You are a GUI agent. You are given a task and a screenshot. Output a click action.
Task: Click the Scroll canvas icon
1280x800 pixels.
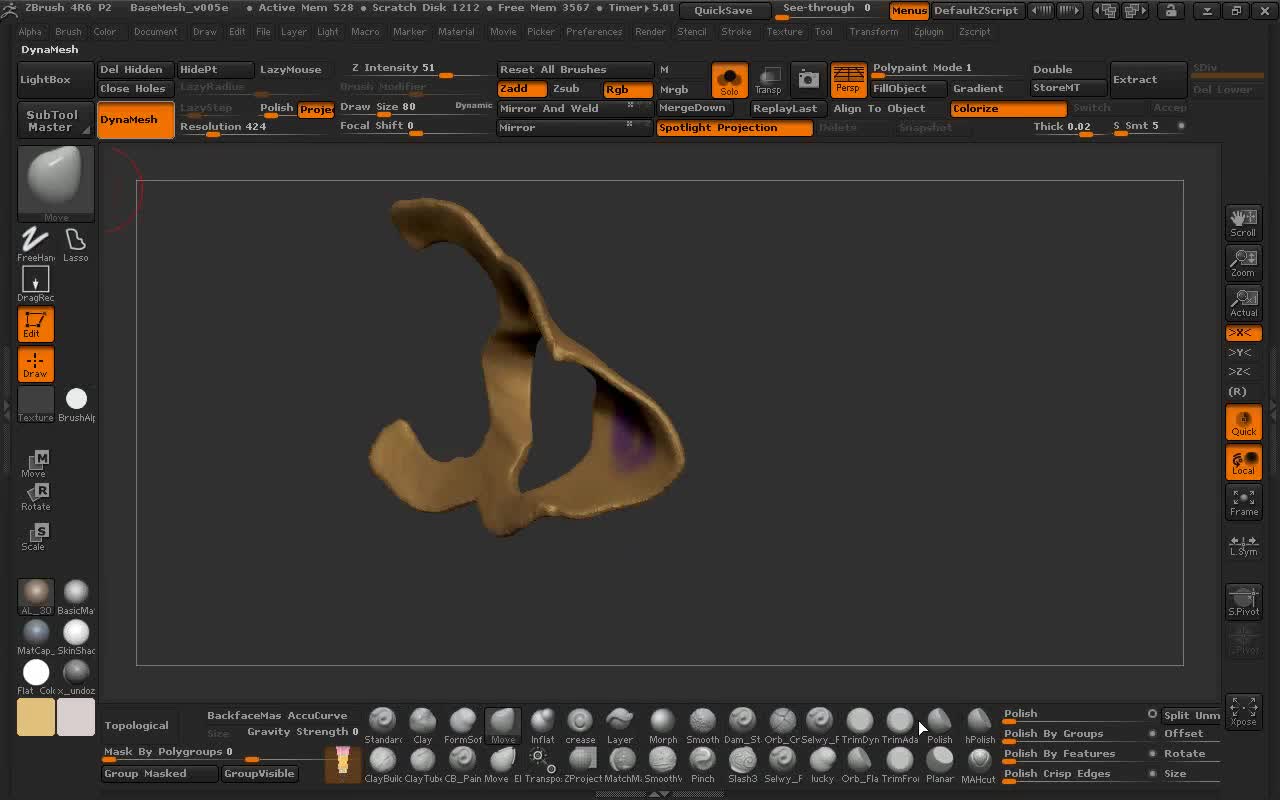(x=1243, y=222)
